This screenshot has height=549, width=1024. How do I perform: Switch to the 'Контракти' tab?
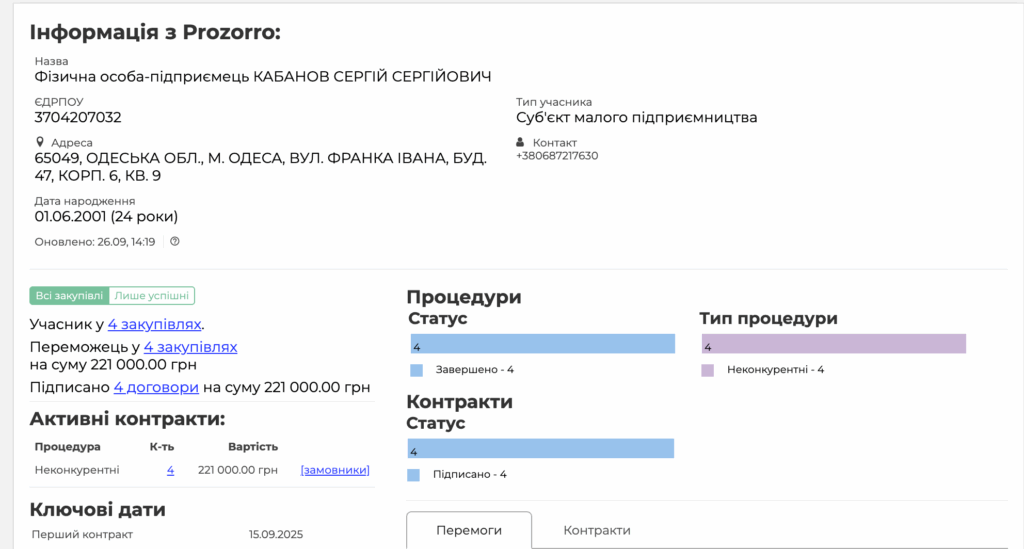click(x=597, y=530)
